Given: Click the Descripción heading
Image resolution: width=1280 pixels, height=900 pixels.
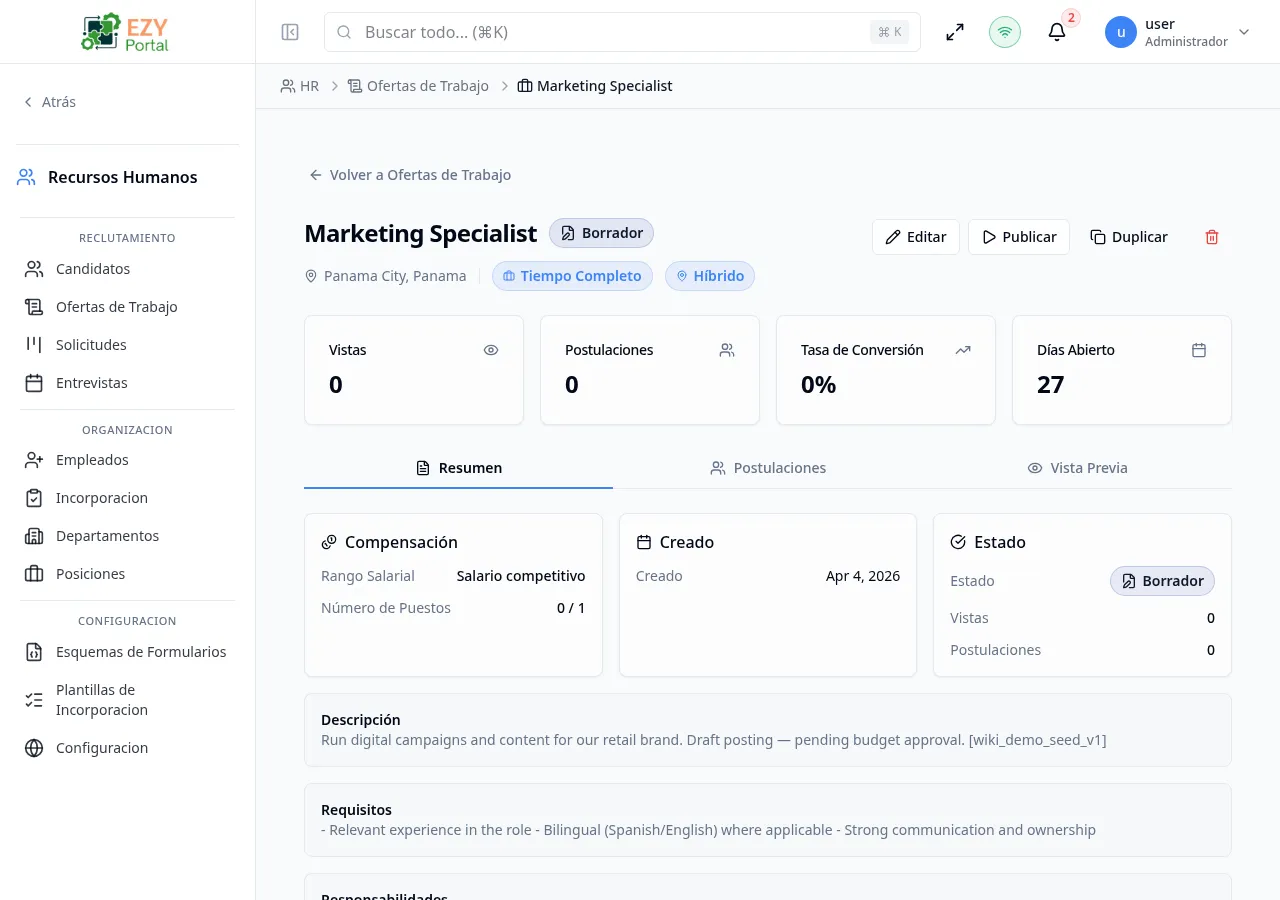Looking at the screenshot, I should [x=360, y=720].
